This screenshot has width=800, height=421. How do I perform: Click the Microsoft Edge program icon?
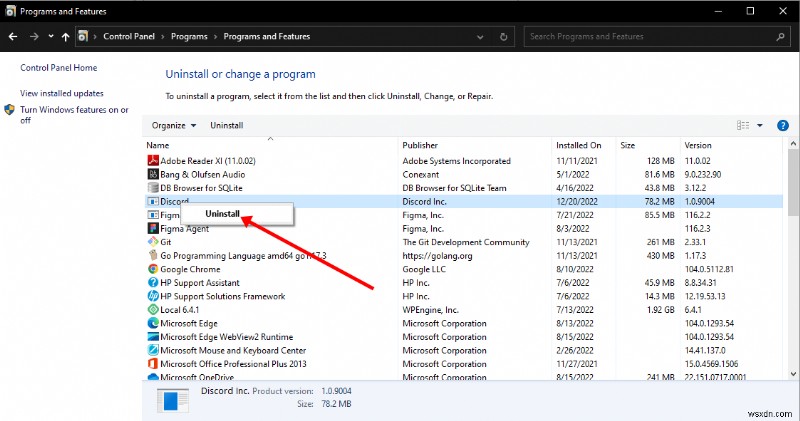coord(153,323)
